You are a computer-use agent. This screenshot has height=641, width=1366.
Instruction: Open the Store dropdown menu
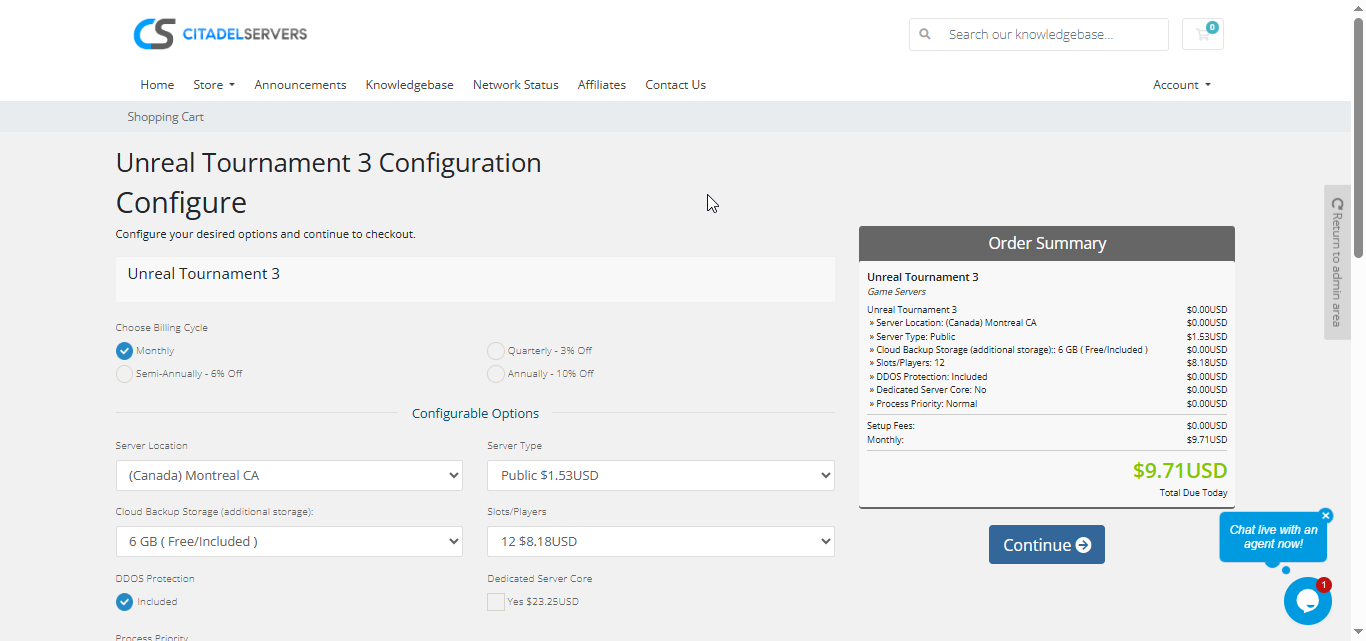pos(214,85)
